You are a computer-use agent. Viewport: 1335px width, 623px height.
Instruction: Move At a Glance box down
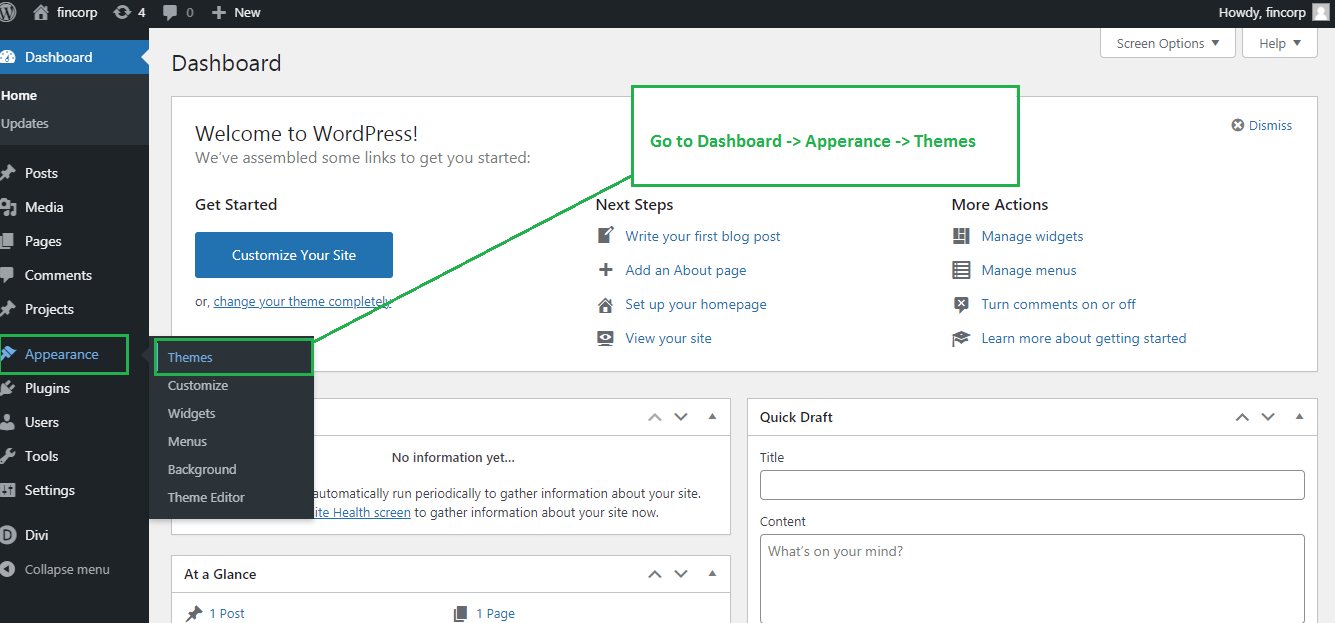click(x=681, y=574)
